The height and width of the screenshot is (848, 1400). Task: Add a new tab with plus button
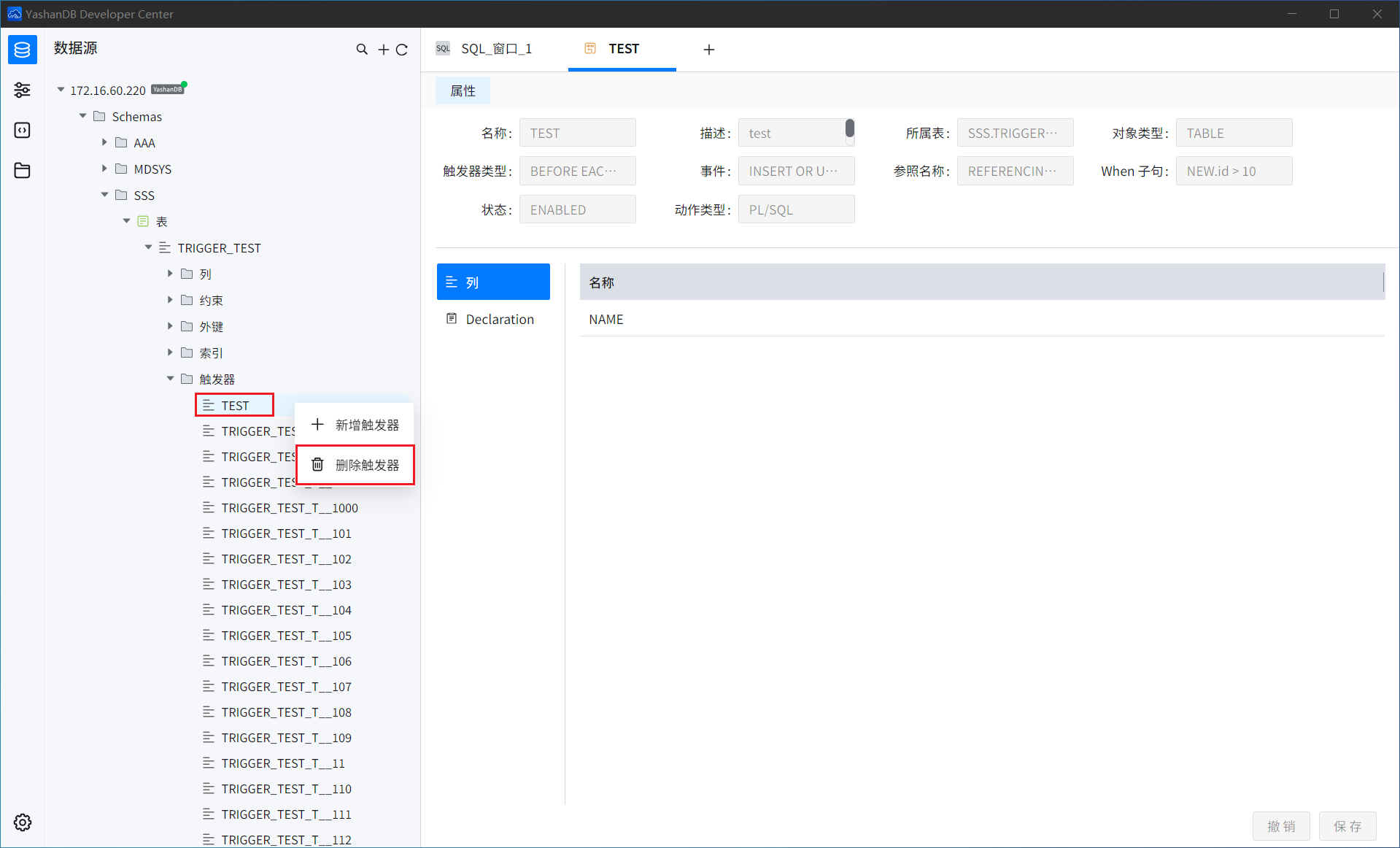tap(708, 50)
